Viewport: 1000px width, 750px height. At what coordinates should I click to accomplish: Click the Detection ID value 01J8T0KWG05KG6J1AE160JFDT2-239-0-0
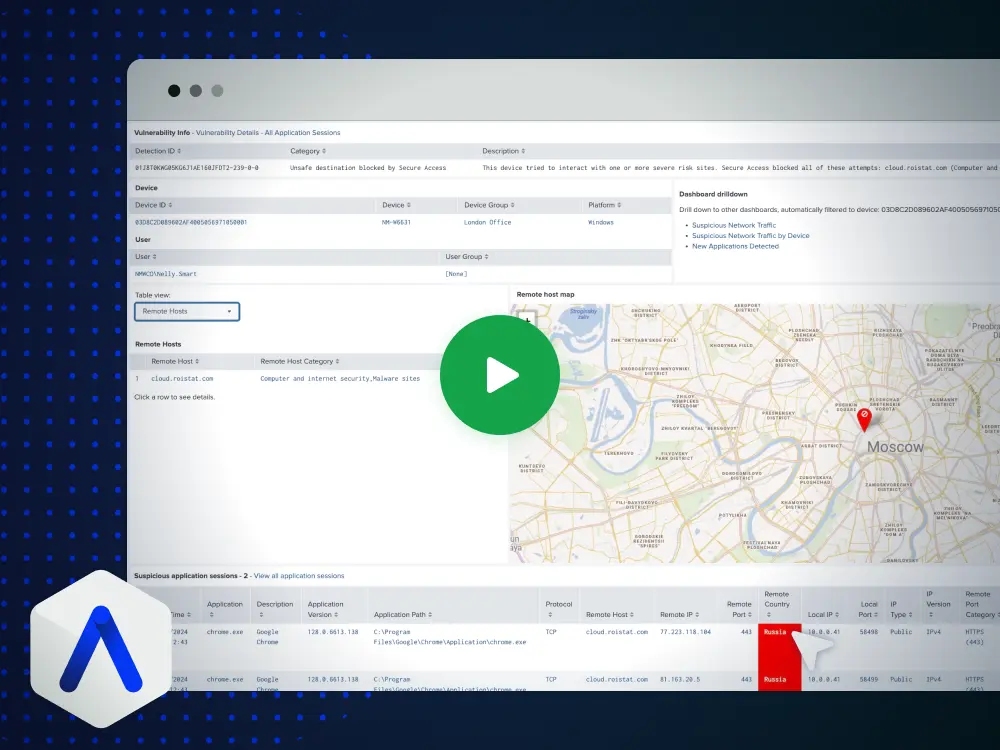(x=196, y=168)
